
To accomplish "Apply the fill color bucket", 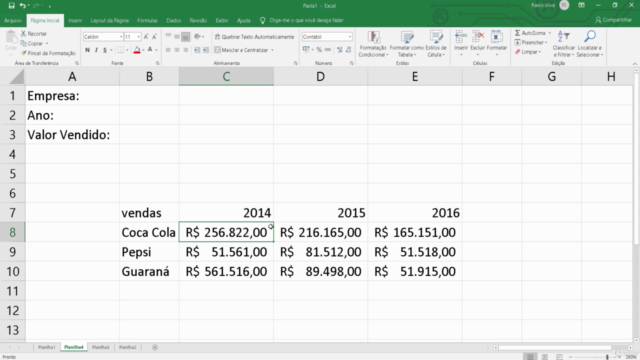I will [137, 50].
